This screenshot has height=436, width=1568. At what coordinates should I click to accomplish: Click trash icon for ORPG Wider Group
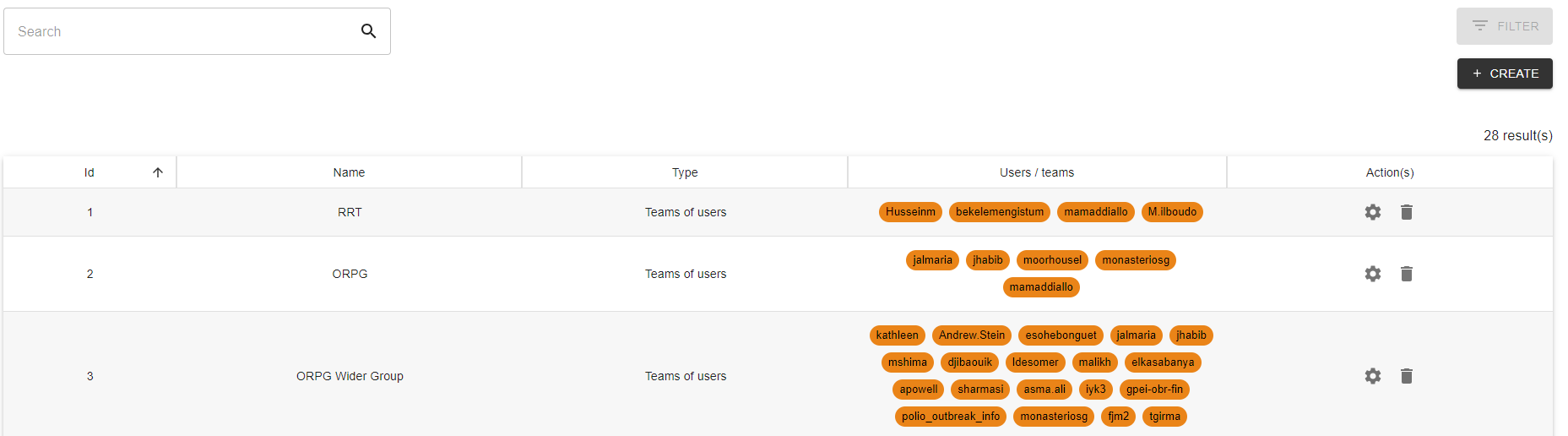[1406, 376]
